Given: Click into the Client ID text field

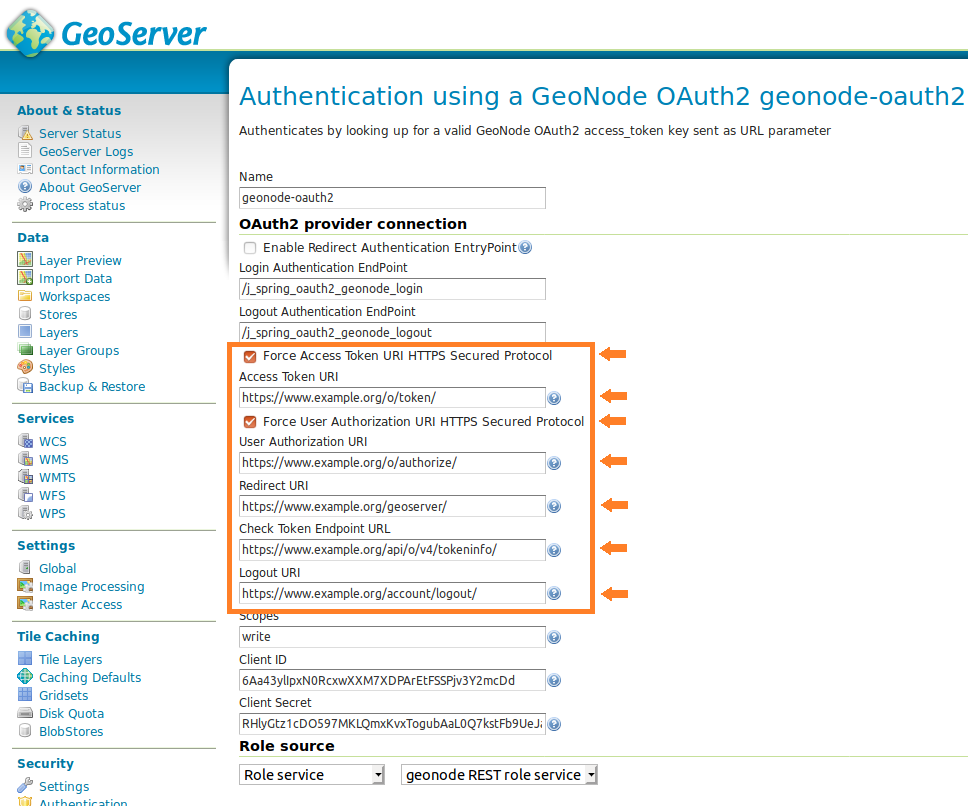Looking at the screenshot, I should [392, 680].
